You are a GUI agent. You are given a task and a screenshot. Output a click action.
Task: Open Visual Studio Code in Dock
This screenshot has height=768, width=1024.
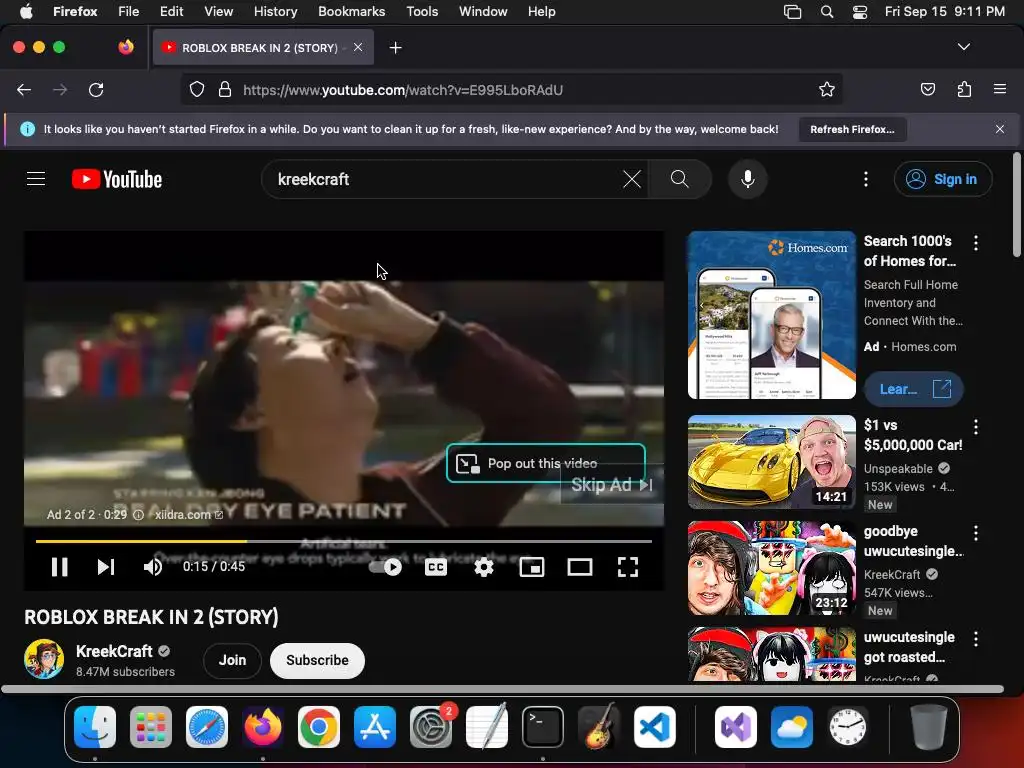655,726
